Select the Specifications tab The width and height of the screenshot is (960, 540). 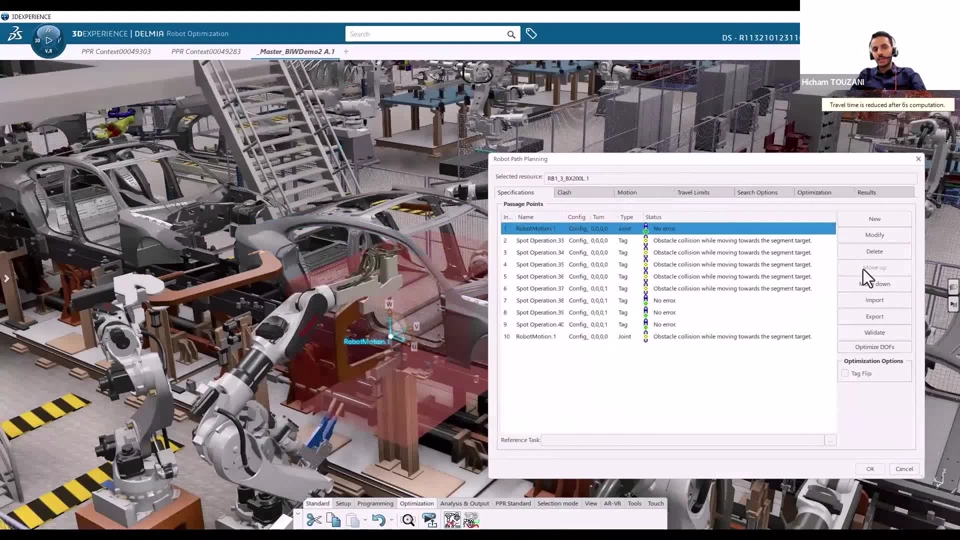click(x=524, y=192)
